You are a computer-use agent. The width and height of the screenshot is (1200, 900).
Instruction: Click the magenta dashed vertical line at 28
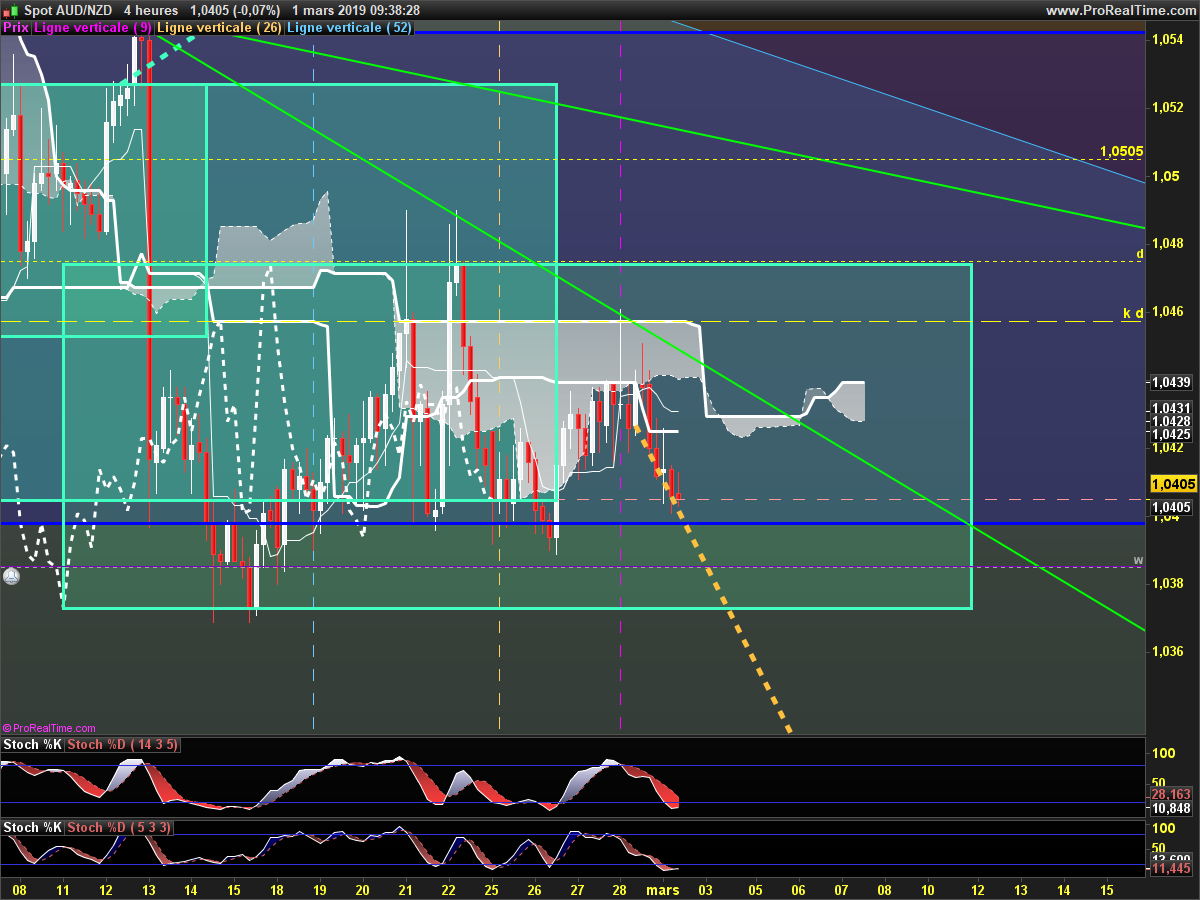(x=621, y=380)
